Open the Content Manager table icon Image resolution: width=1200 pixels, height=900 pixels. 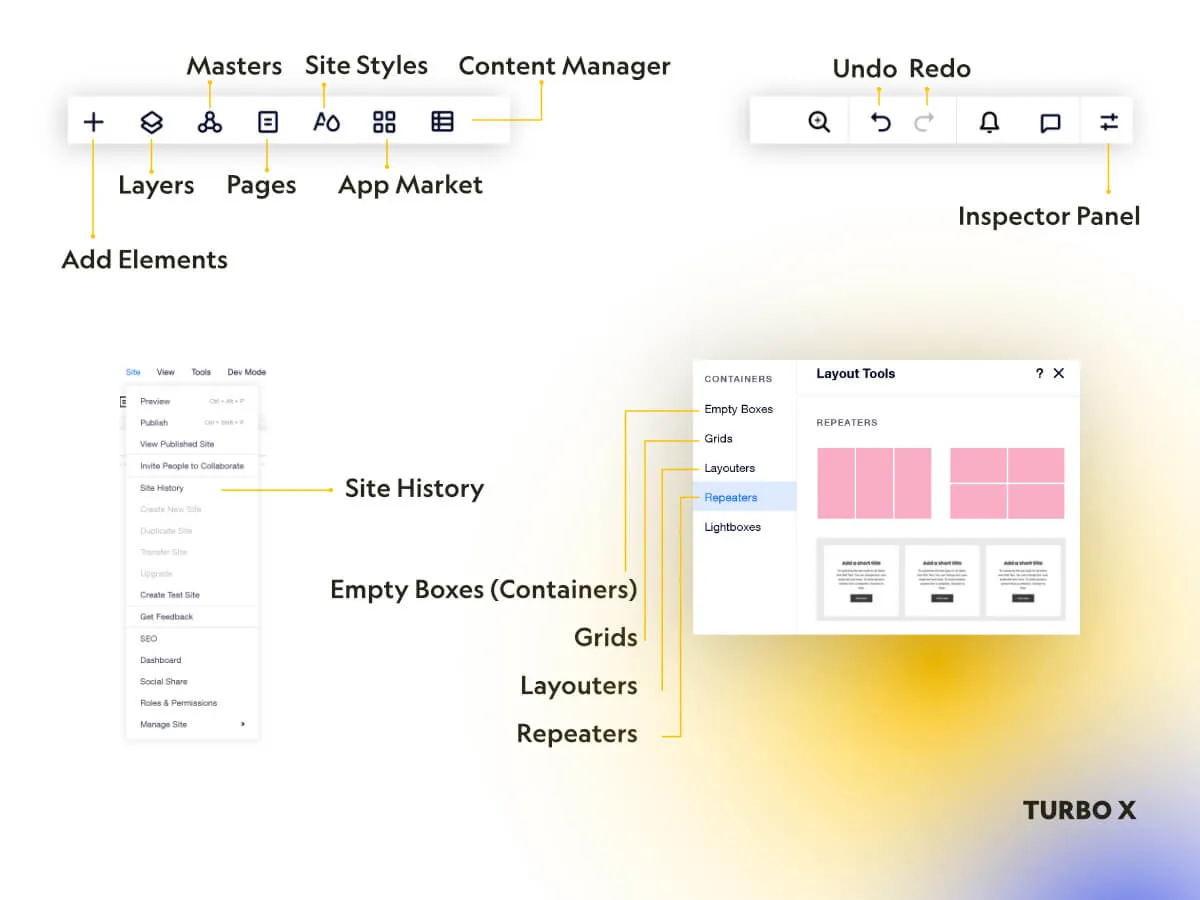pyautogui.click(x=442, y=122)
